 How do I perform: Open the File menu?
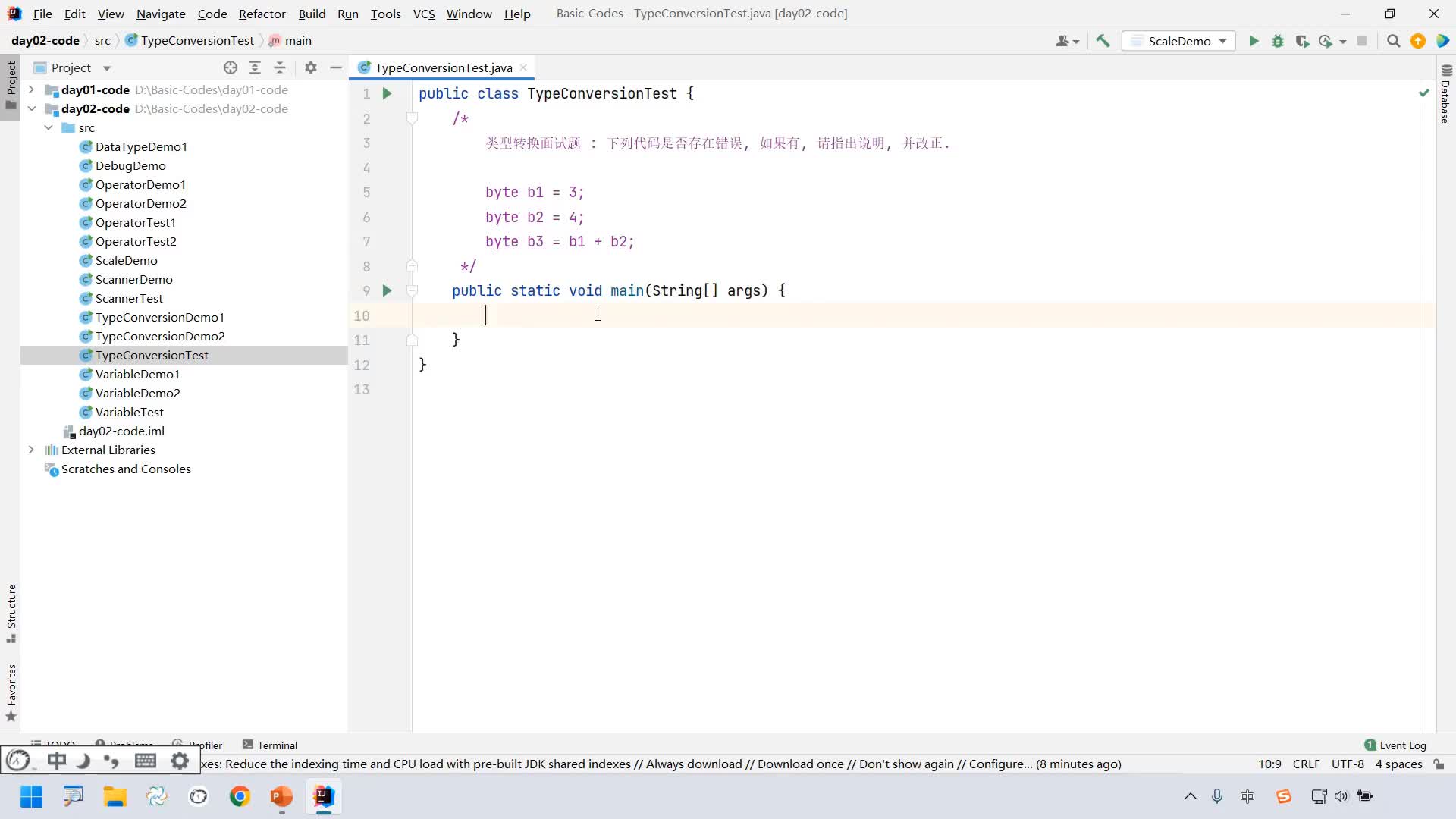pyautogui.click(x=42, y=14)
